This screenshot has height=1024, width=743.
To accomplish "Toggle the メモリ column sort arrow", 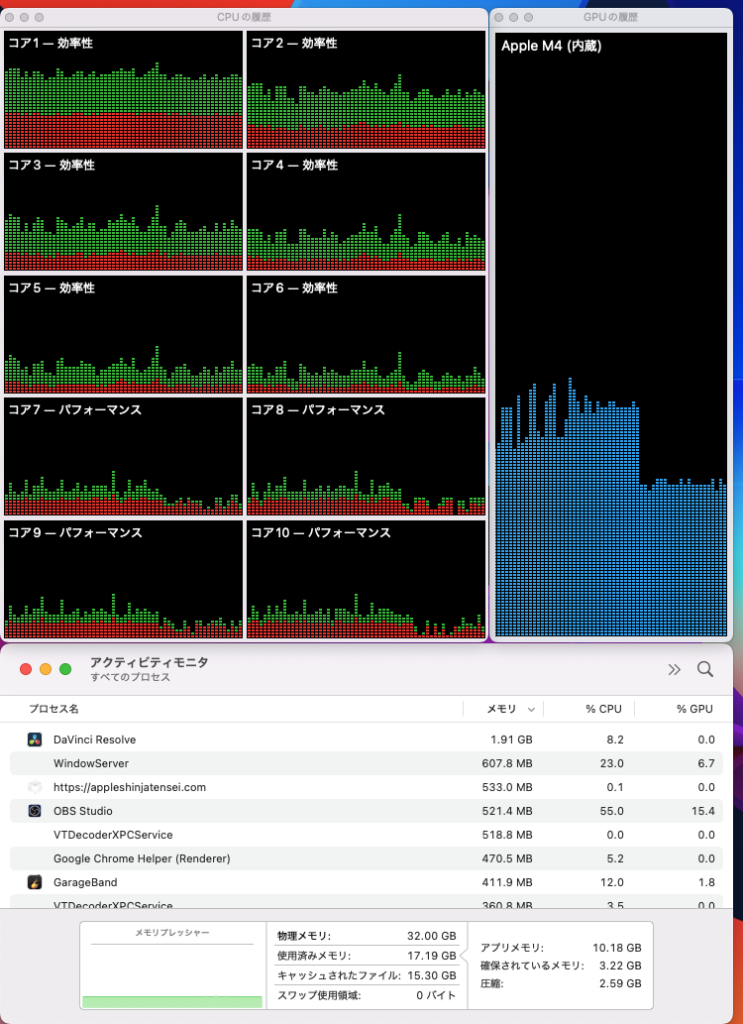I will [531, 709].
